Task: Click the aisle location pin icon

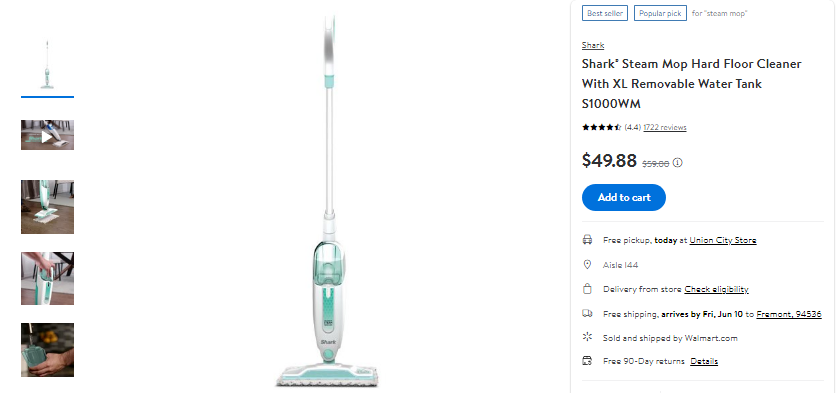Action: (x=587, y=264)
